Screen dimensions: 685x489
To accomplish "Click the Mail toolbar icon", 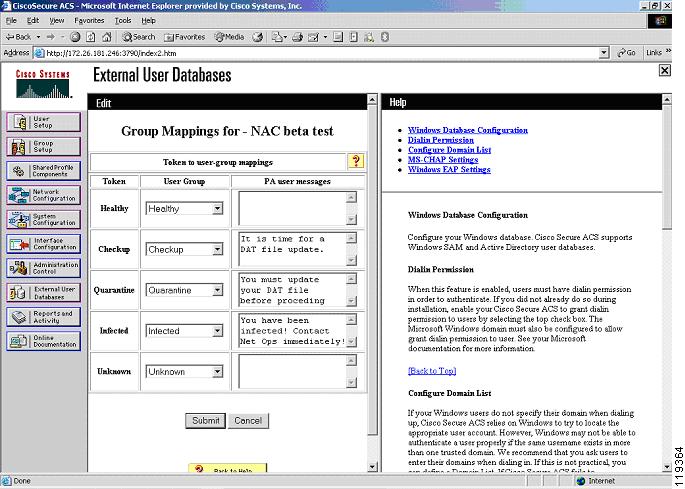I will point(277,37).
